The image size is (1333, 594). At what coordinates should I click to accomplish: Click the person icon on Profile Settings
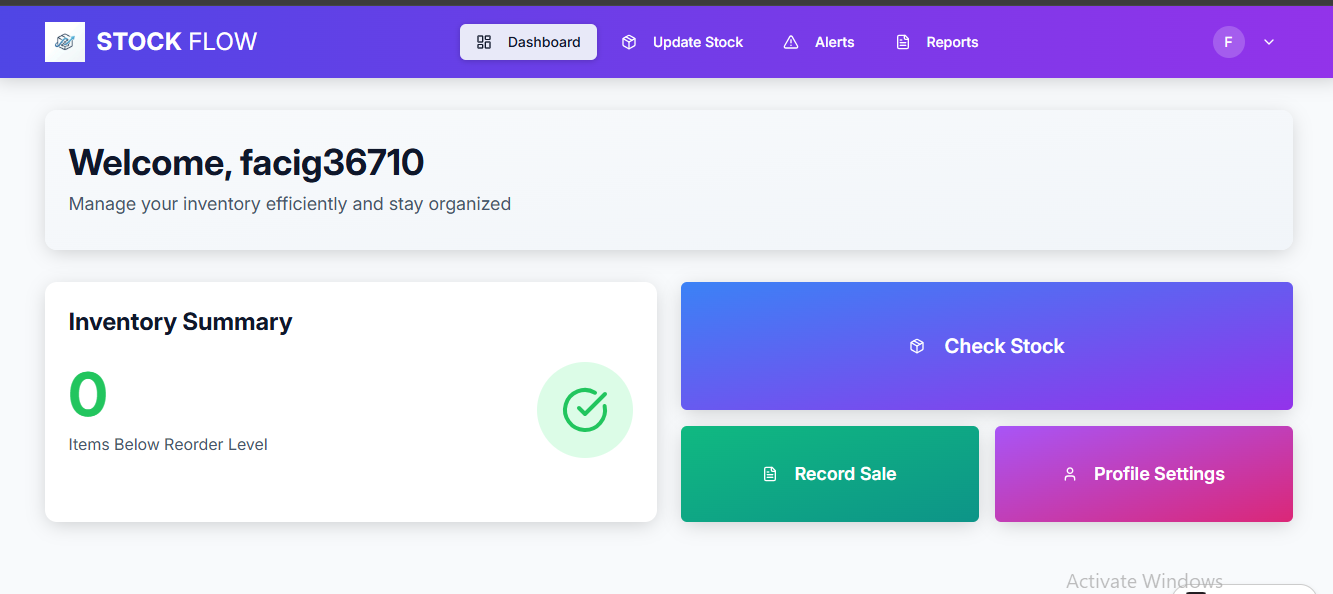point(1071,474)
